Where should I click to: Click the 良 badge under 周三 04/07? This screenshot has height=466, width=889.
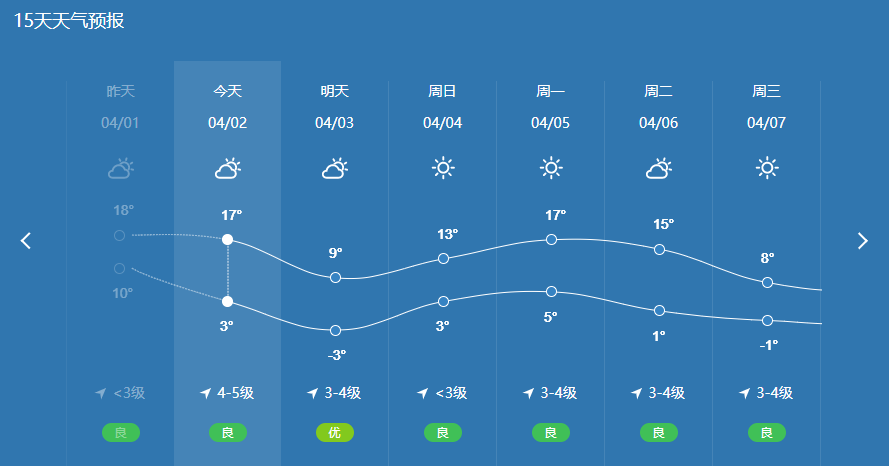[767, 433]
